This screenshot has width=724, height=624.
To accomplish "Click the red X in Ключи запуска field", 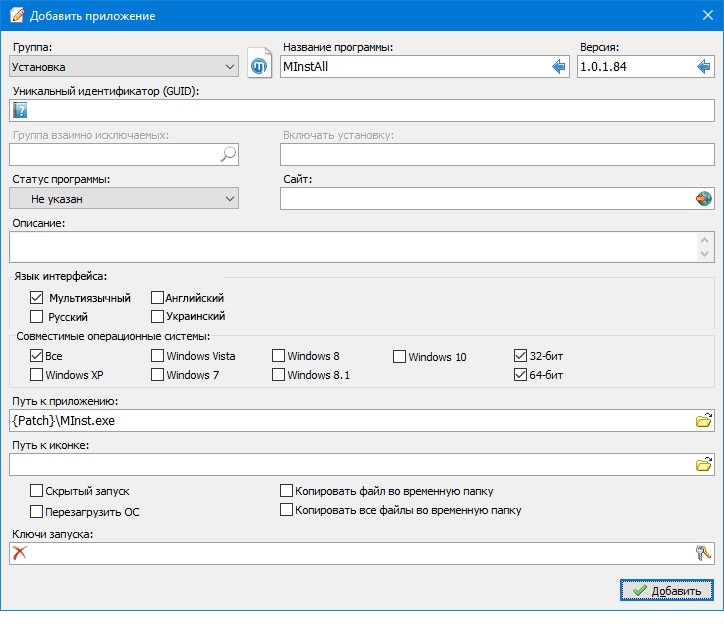I will (x=20, y=553).
